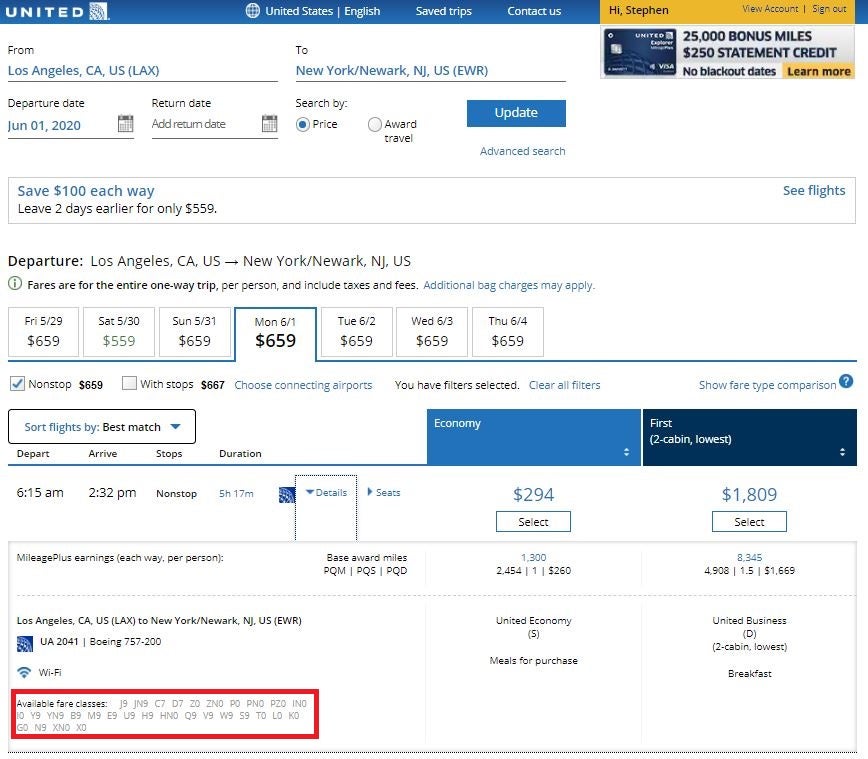This screenshot has height=759, width=868.
Task: Click the Wi-Fi icon in flight details
Action: 24,672
